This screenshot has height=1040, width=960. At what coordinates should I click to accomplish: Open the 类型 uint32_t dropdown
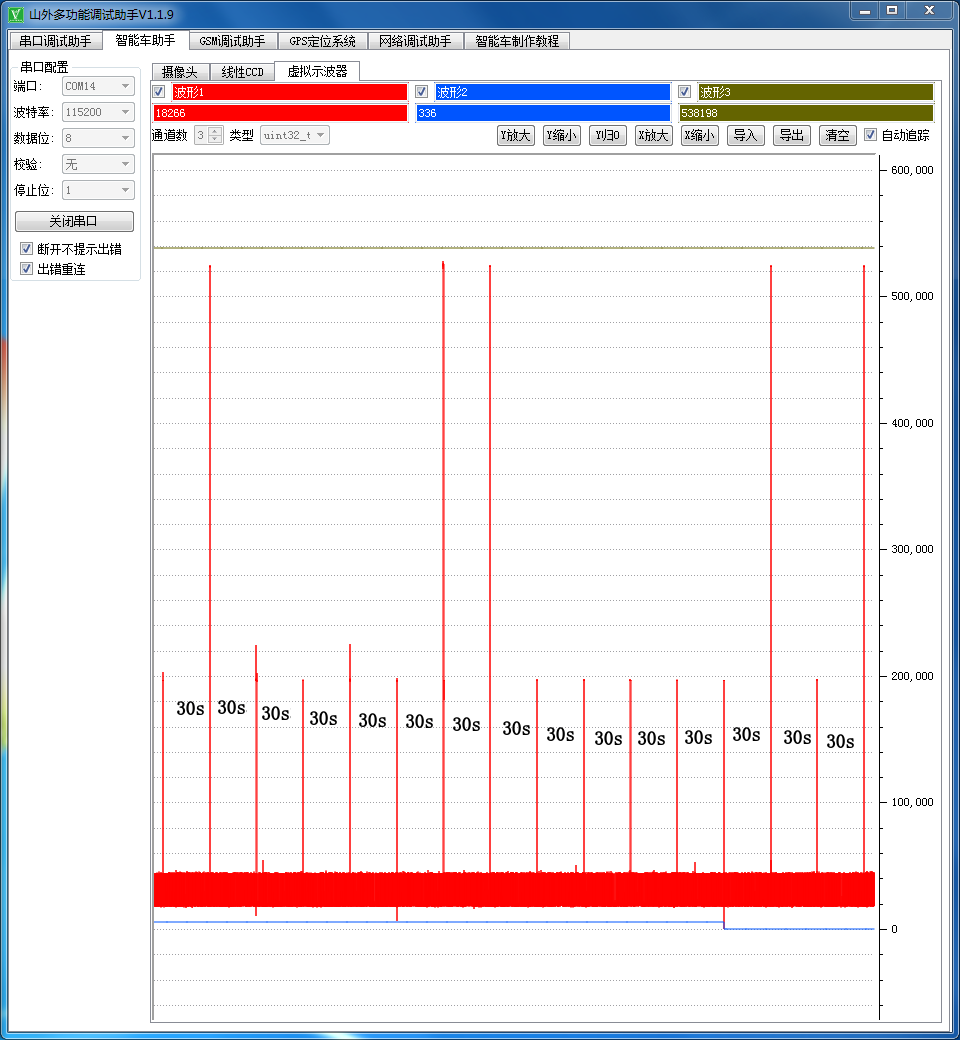click(x=295, y=135)
